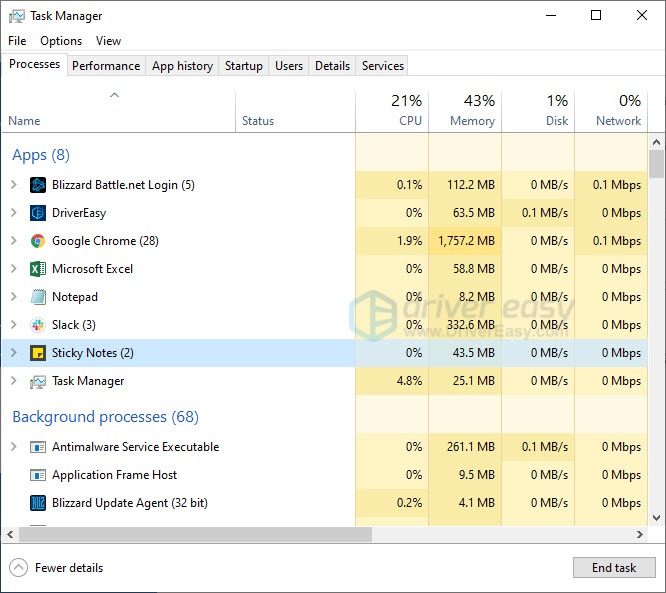
Task: Click the vertical scrollbar down arrow
Action: tap(657, 518)
